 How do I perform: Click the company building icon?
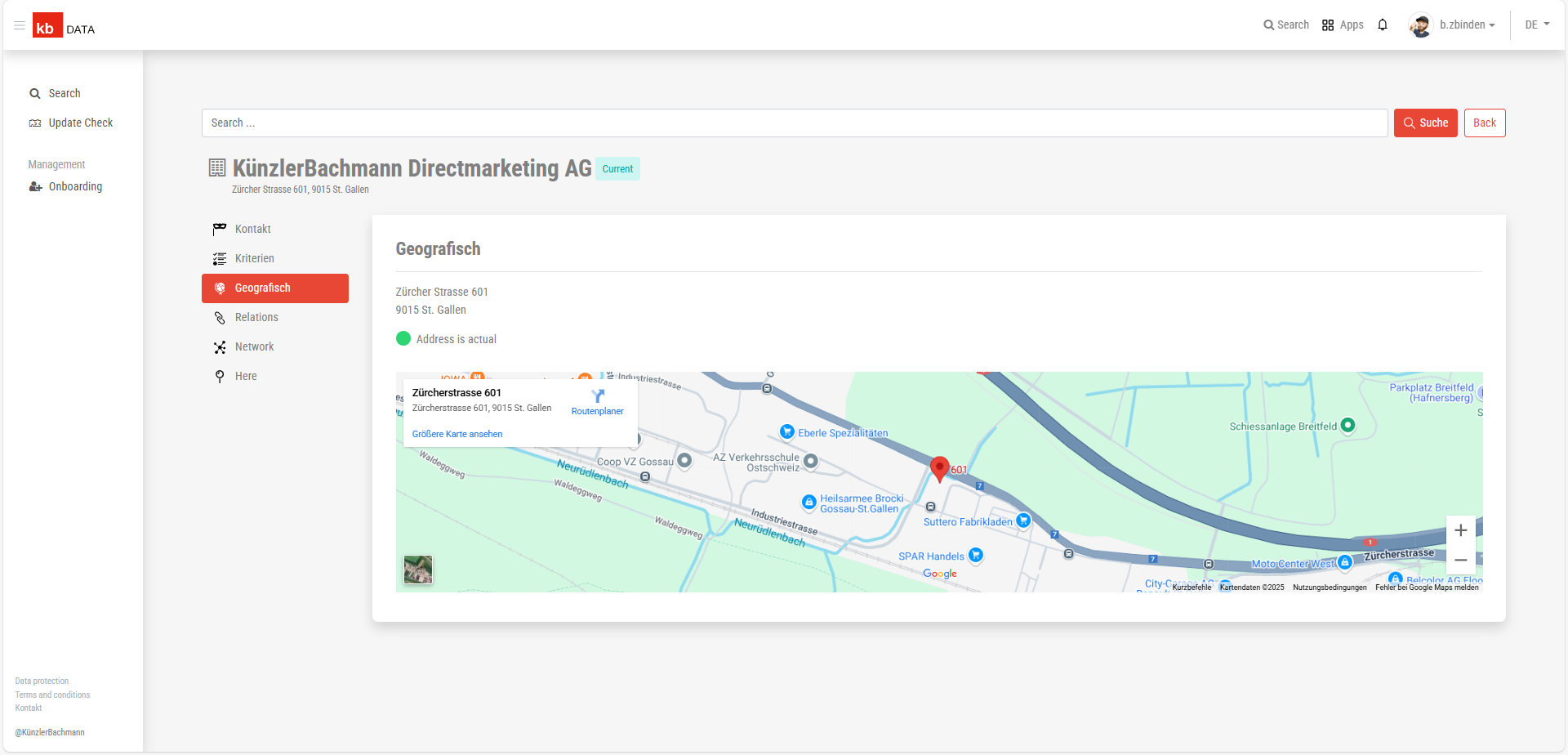click(217, 168)
